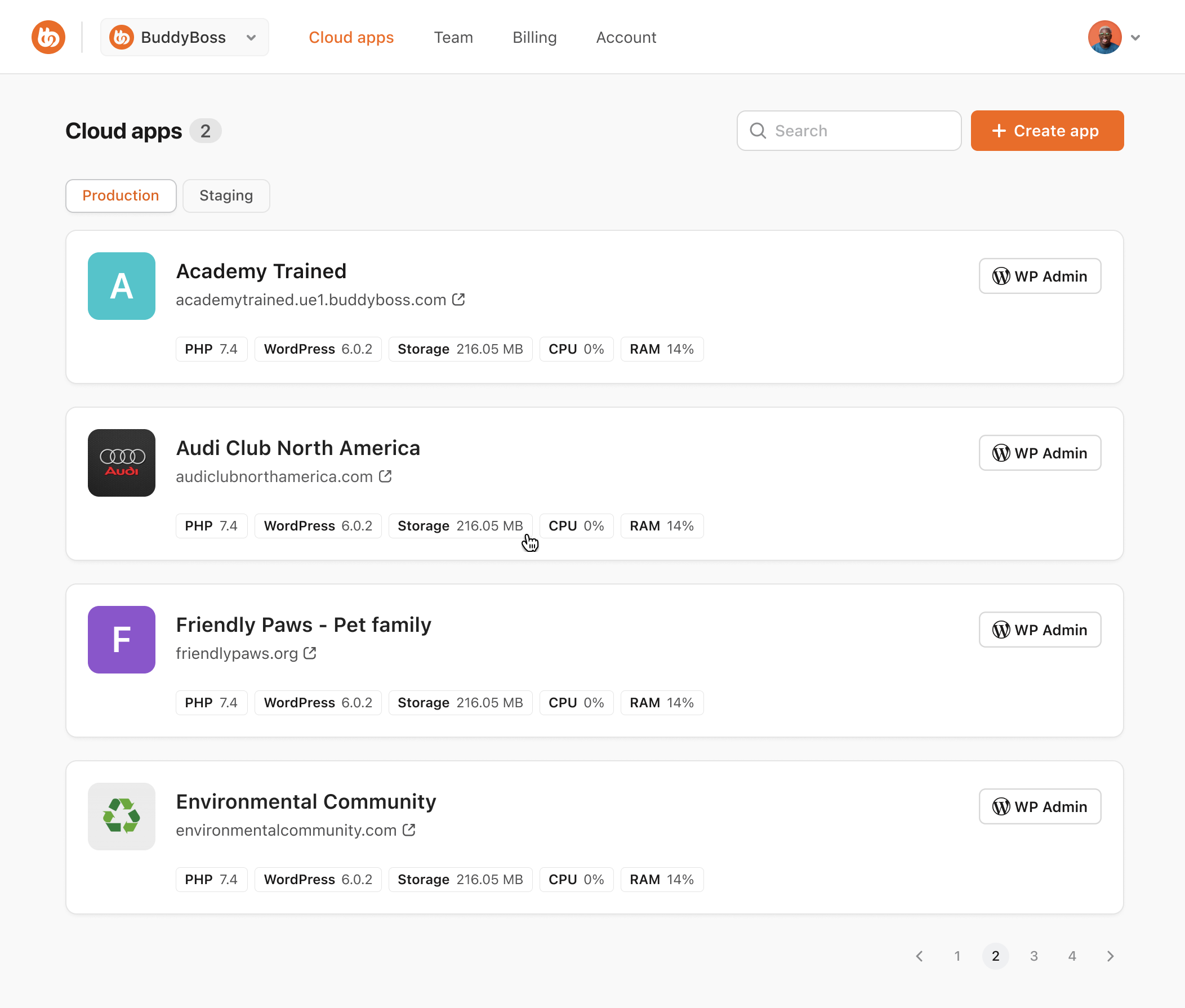Click the purple Friendly Paws 'F' icon
Image resolution: width=1185 pixels, height=1008 pixels.
tap(121, 639)
